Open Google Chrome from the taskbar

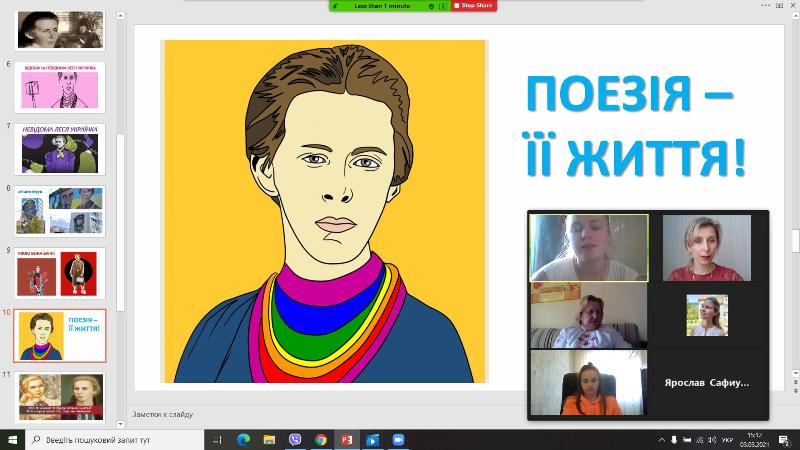(x=321, y=440)
